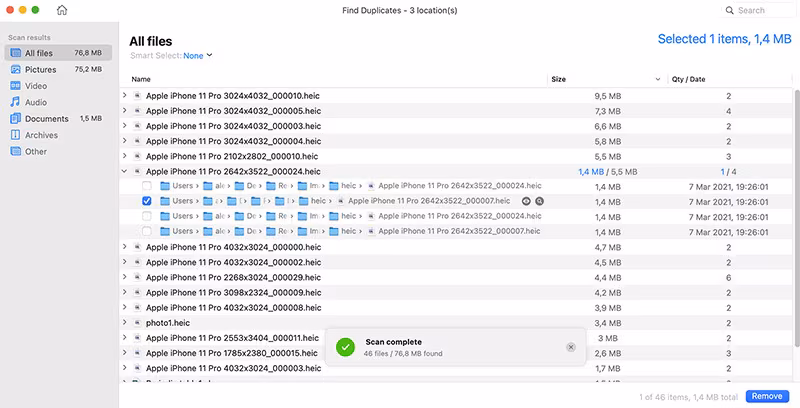Collapse the 2642x3522_000024.heic group

point(125,171)
